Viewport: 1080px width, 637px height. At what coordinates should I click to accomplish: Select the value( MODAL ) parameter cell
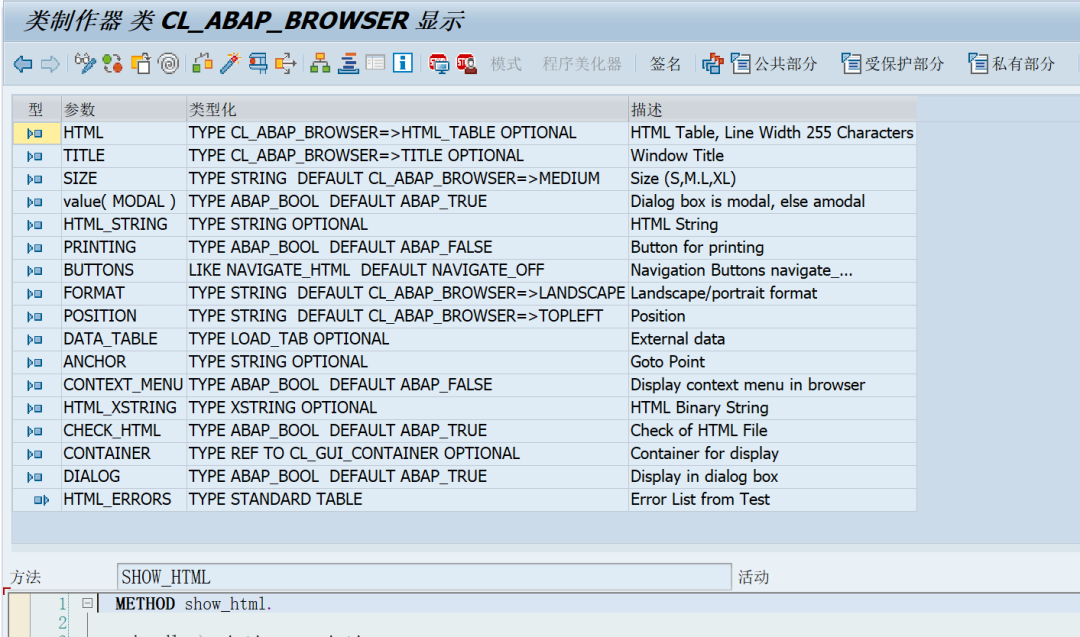click(x=123, y=202)
